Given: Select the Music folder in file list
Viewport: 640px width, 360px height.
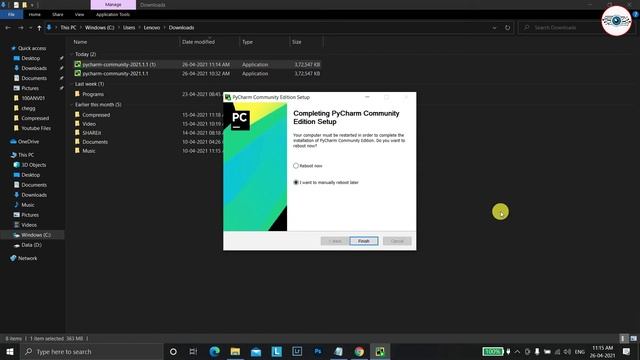Looking at the screenshot, I should [89, 151].
